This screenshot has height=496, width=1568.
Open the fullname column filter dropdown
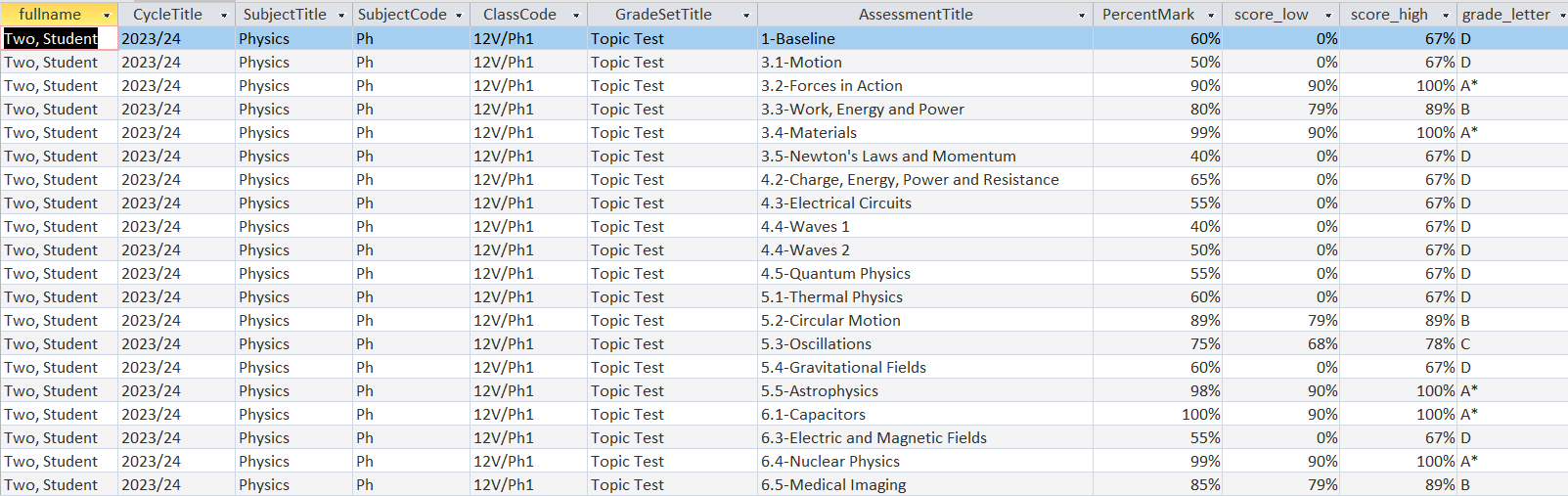[107, 15]
